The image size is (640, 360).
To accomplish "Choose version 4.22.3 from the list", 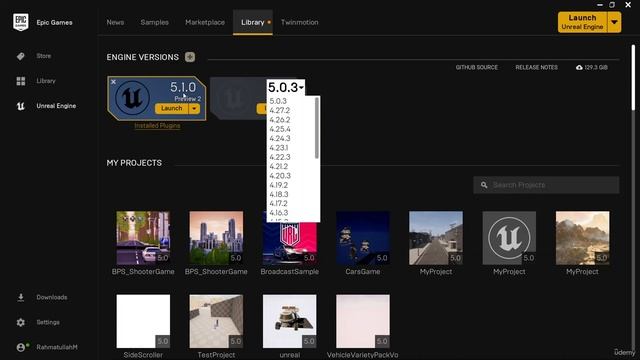I will click(280, 157).
